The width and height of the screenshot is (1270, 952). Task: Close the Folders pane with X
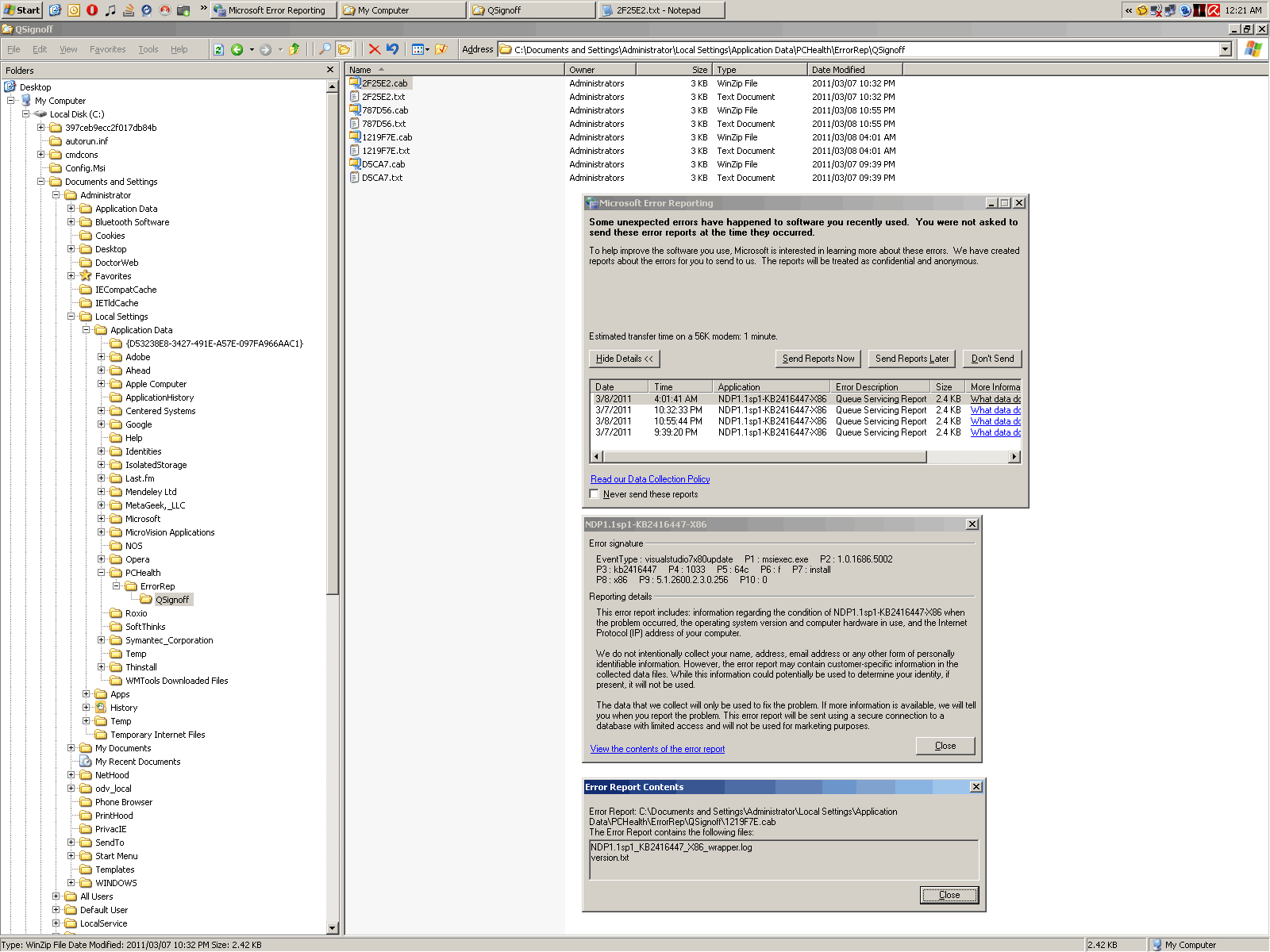[x=331, y=70]
